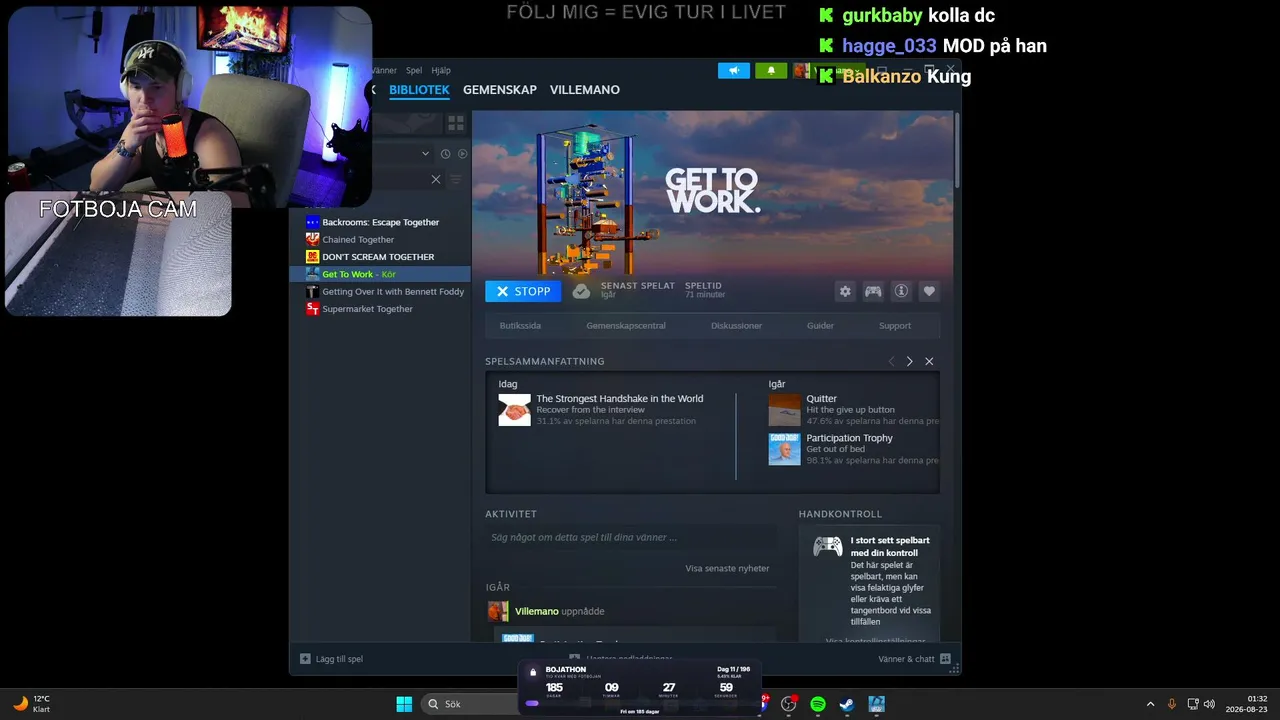Open the Butikssida link
1280x720 pixels.
(520, 326)
